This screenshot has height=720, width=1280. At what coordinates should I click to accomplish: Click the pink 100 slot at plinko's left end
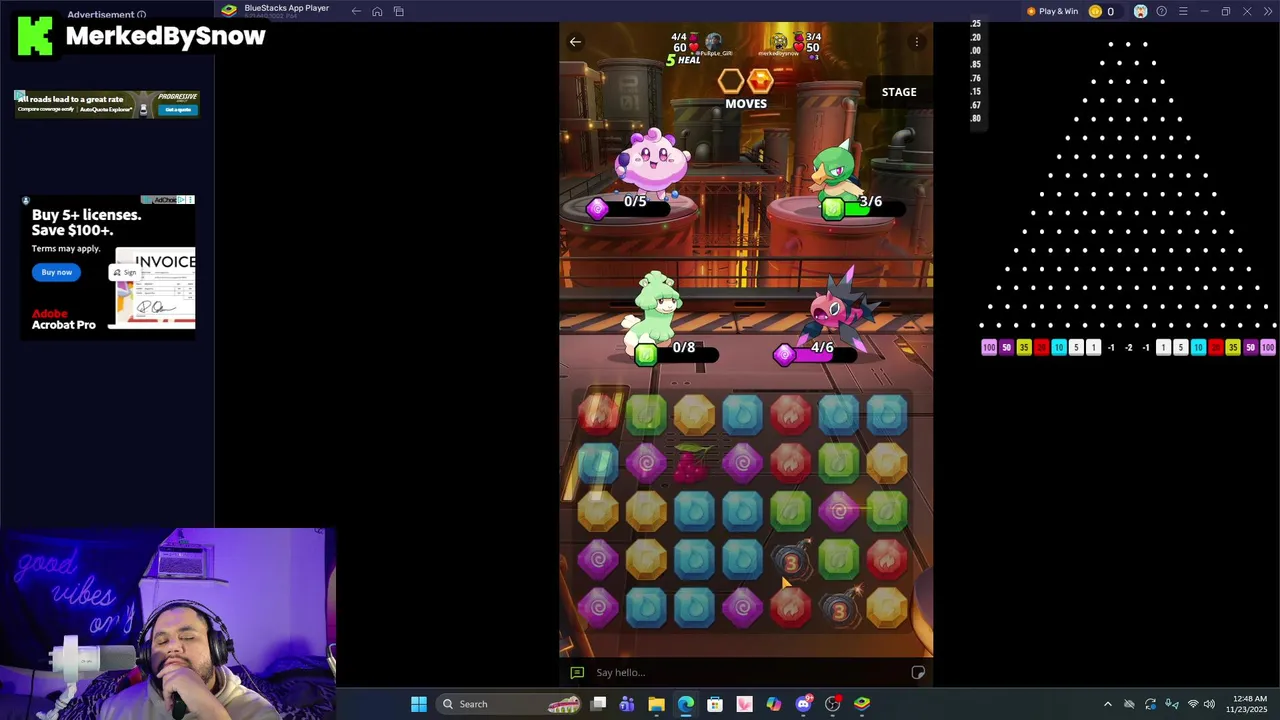coord(989,347)
